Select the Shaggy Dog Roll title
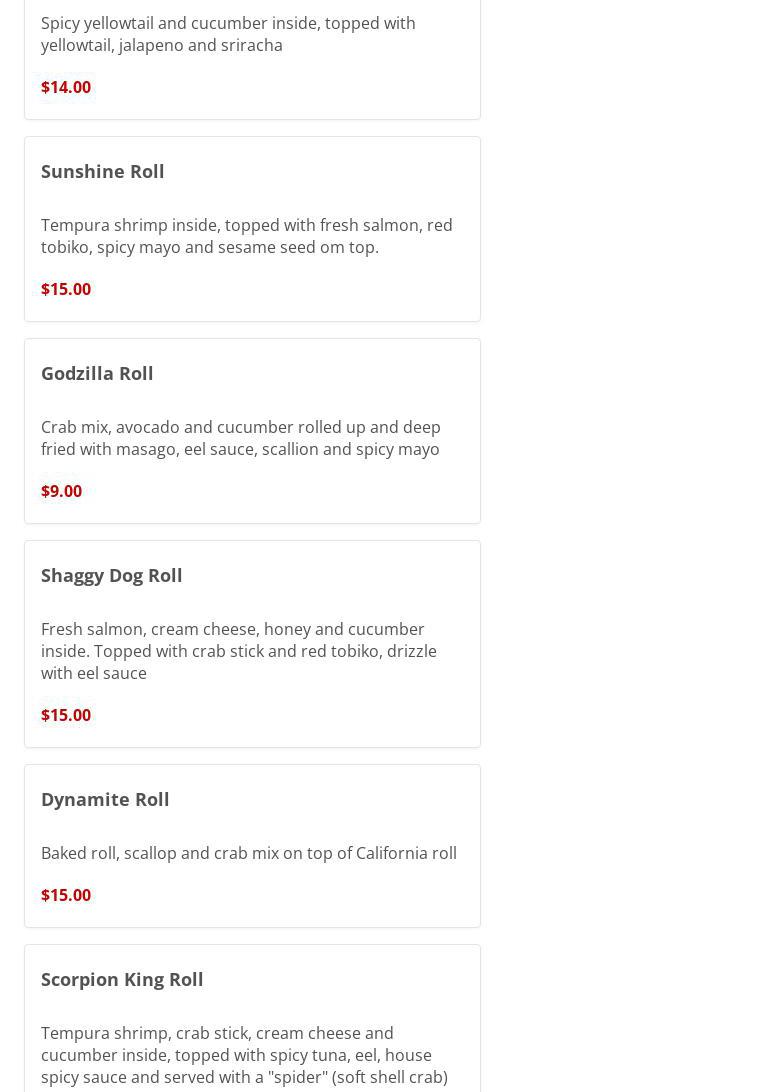This screenshot has height=1092, width=770. tap(111, 575)
